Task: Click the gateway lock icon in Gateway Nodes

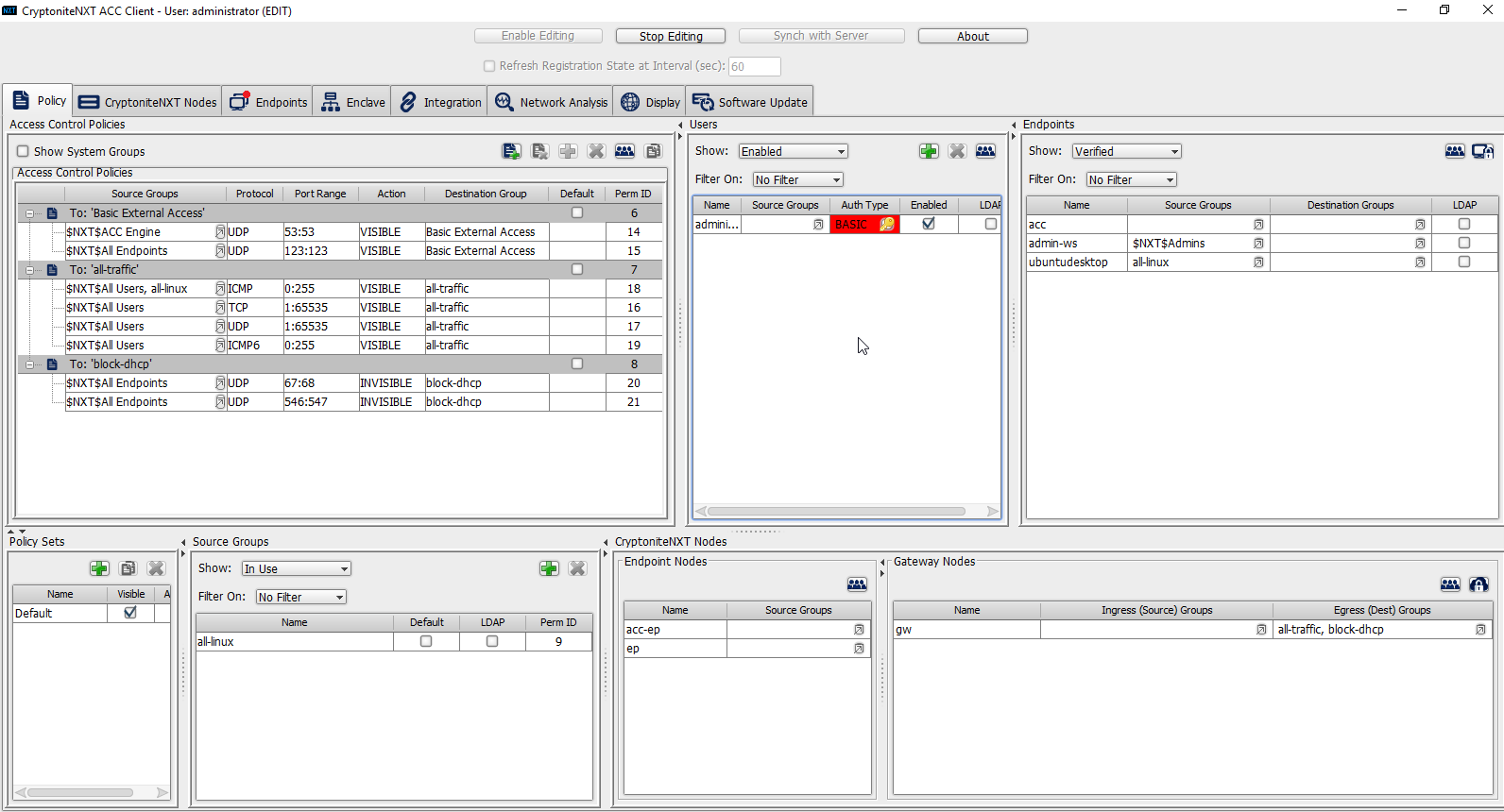Action: tap(1478, 584)
